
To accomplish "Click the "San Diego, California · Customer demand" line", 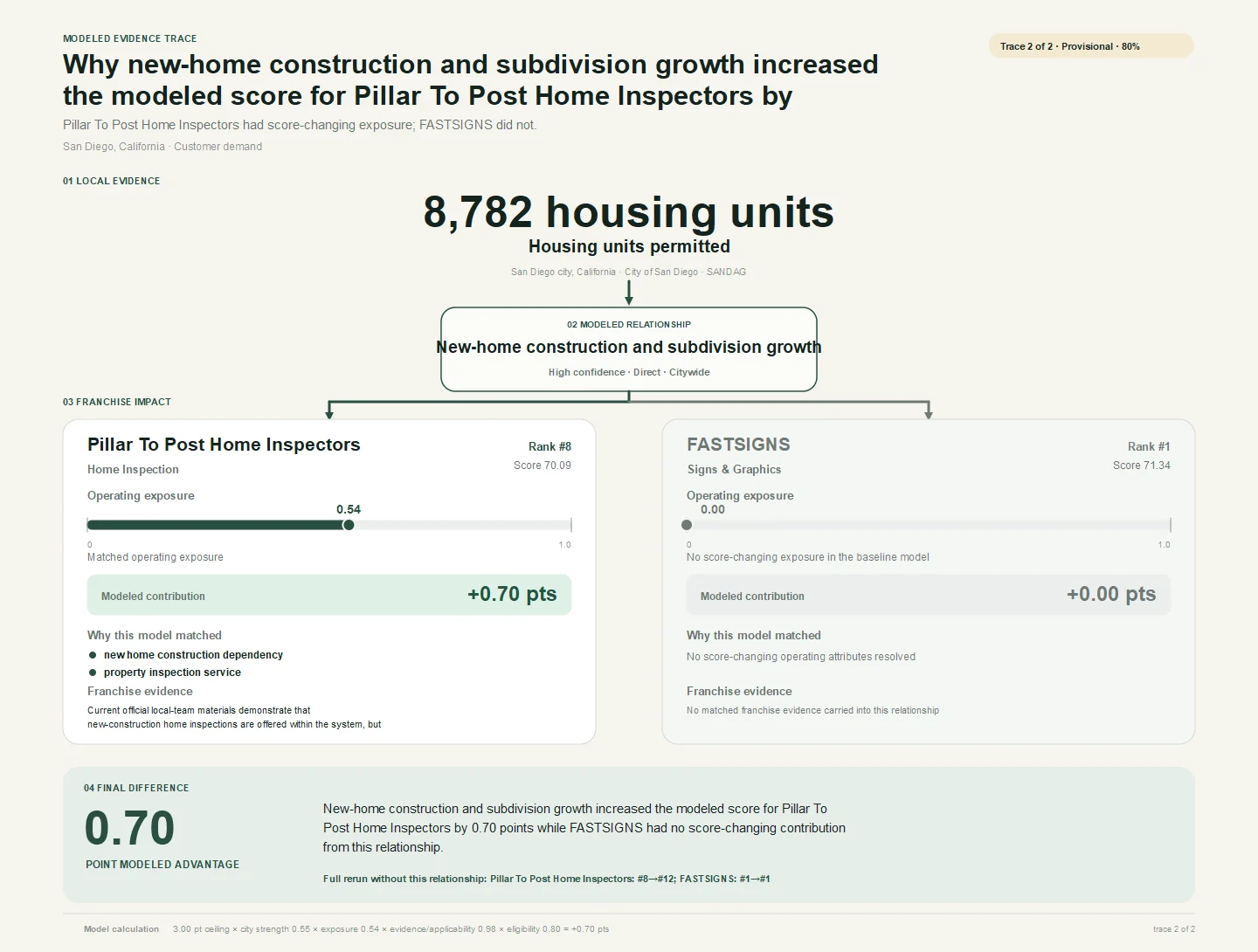I will coord(162,147).
